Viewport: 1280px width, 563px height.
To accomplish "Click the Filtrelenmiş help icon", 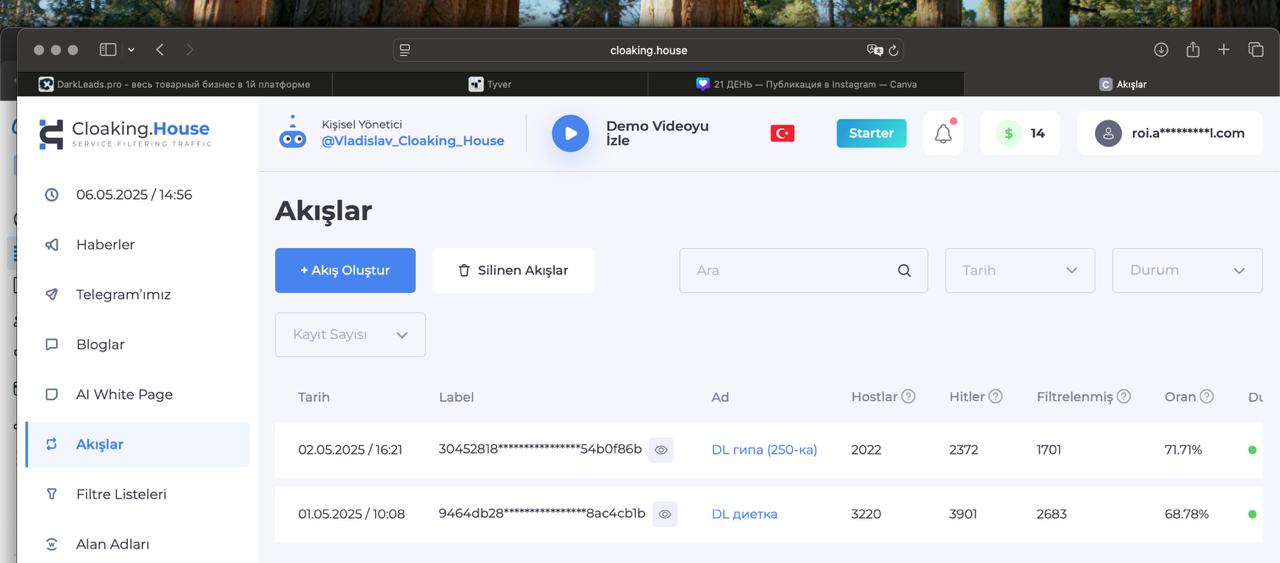I will click(1124, 396).
